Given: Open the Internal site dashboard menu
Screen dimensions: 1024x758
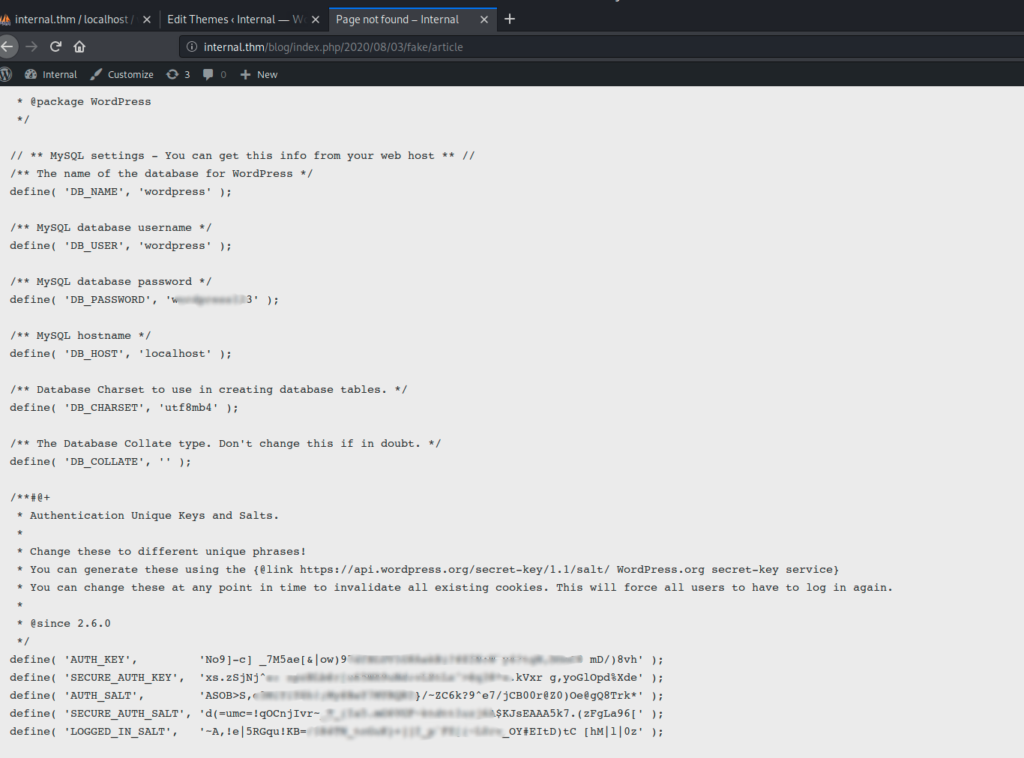Looking at the screenshot, I should (51, 74).
